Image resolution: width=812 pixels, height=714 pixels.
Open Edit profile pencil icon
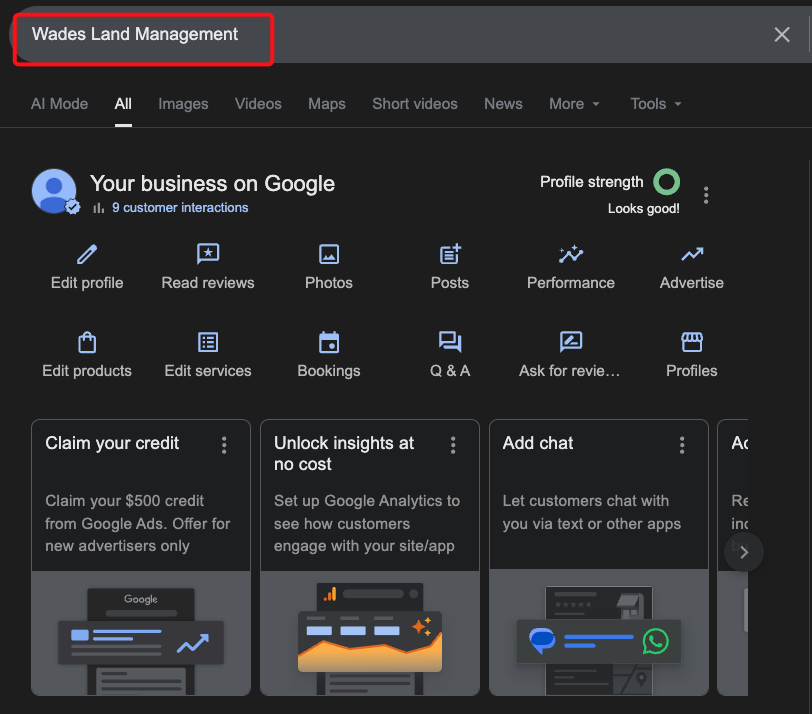point(87,255)
